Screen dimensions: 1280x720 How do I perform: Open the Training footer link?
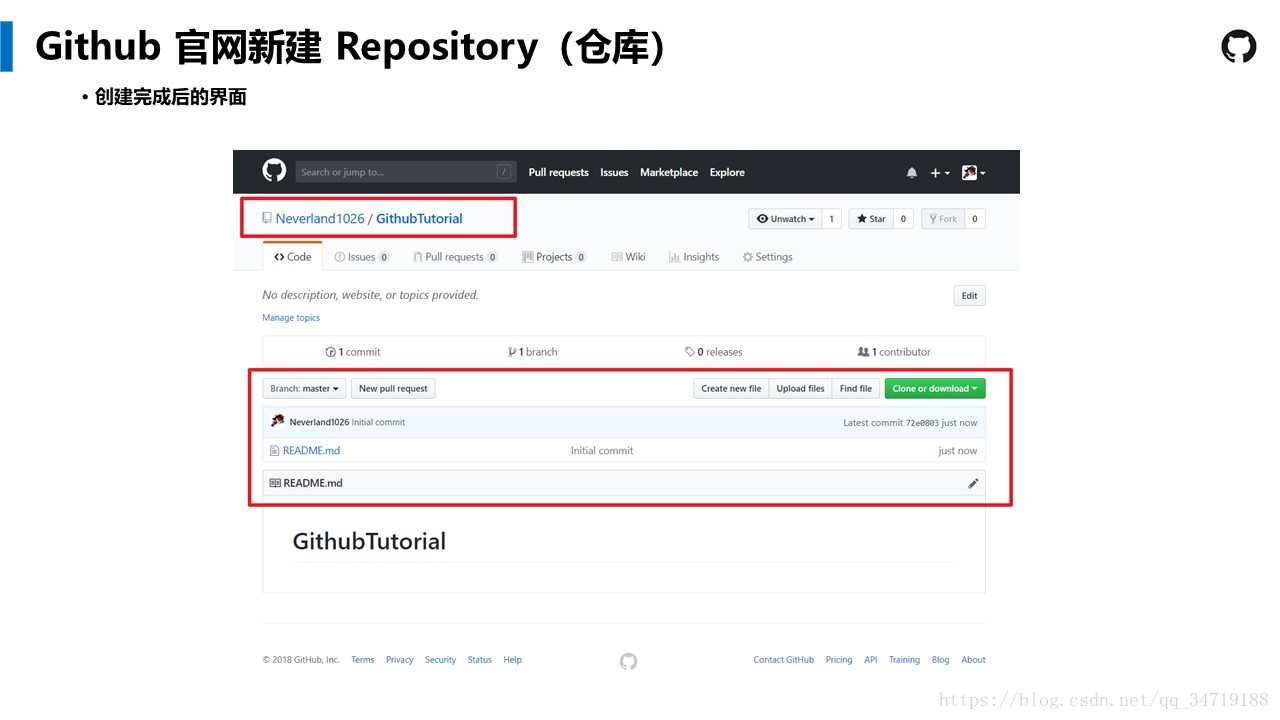[x=904, y=660]
